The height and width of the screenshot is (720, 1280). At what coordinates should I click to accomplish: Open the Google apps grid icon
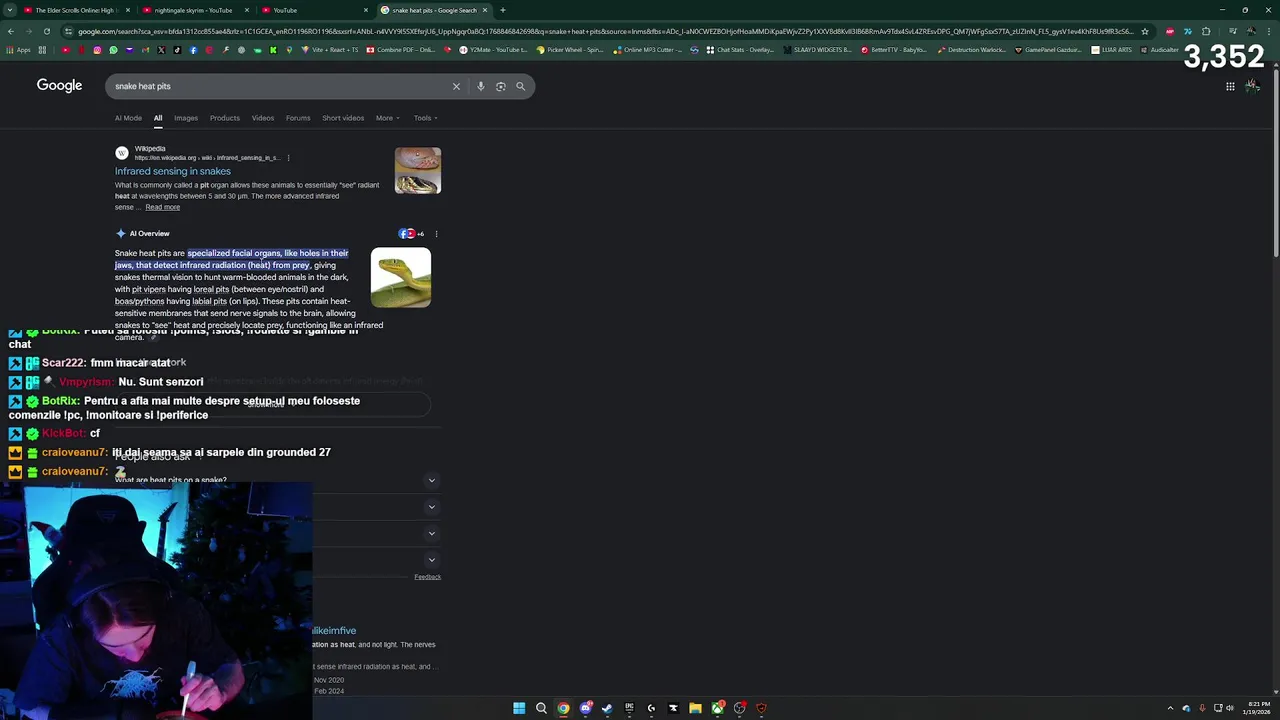[1230, 86]
